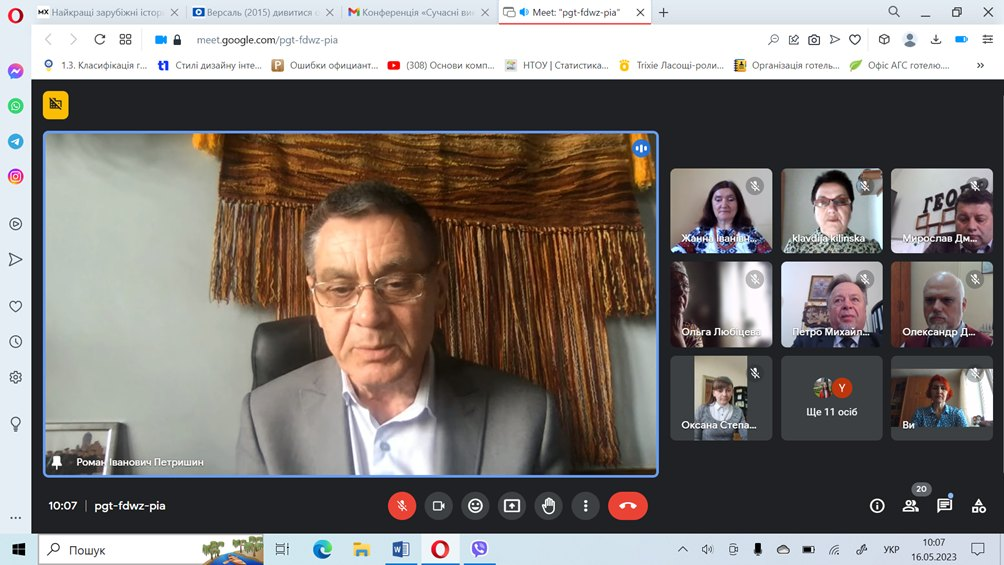This screenshot has width=1004, height=565.
Task: Open the Ще 11 осіб tile
Action: point(832,398)
